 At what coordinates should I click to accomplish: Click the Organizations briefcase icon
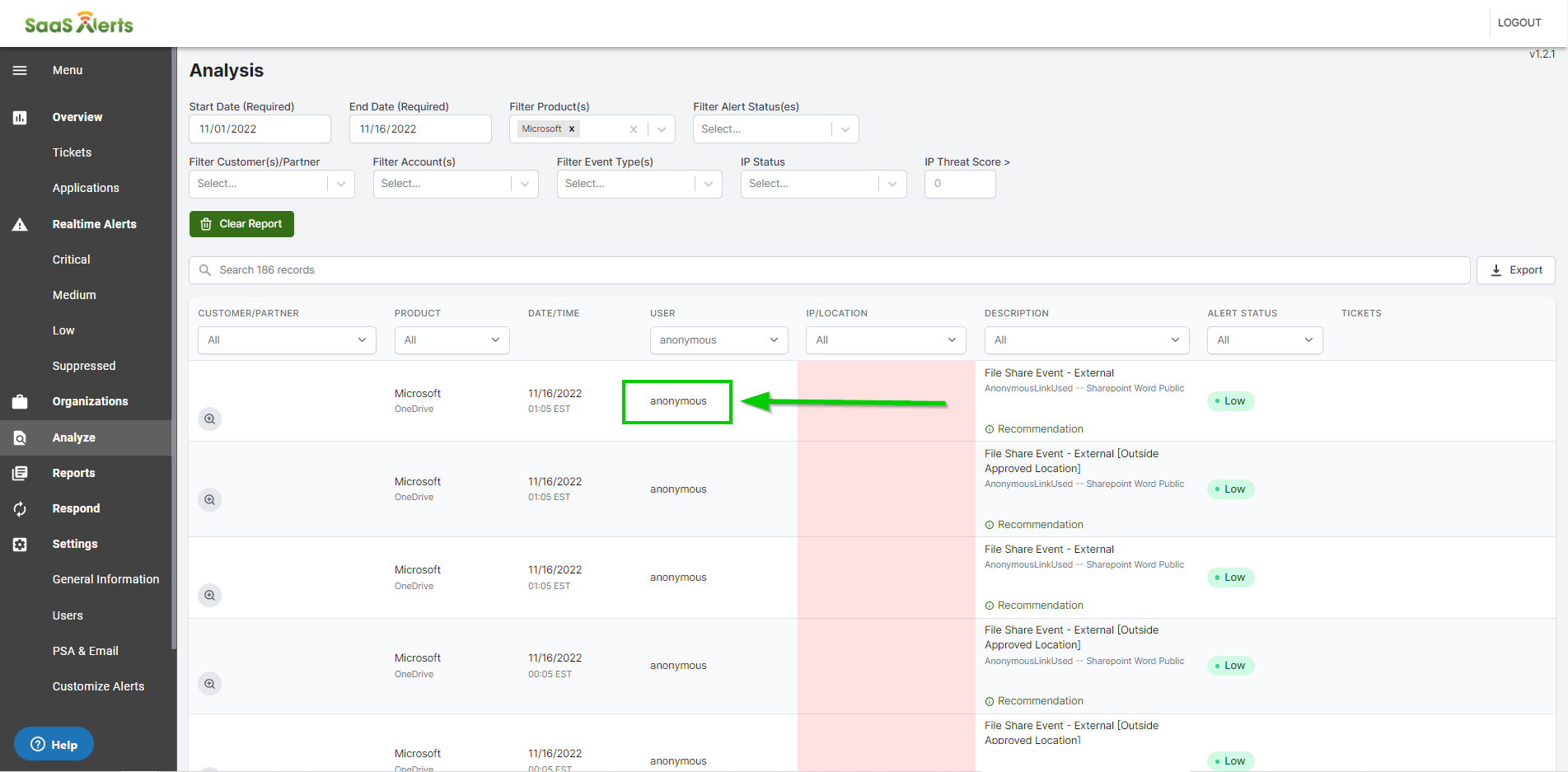(20, 402)
